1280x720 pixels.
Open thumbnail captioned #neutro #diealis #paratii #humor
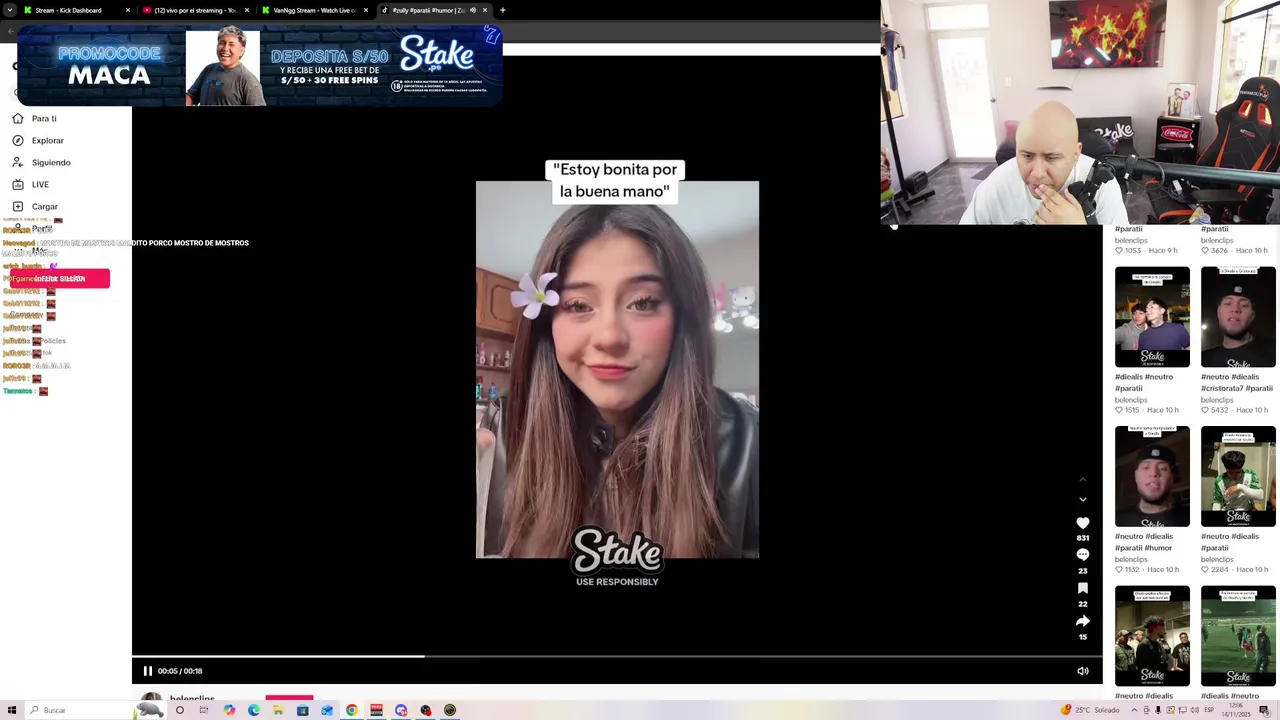pyautogui.click(x=1152, y=476)
